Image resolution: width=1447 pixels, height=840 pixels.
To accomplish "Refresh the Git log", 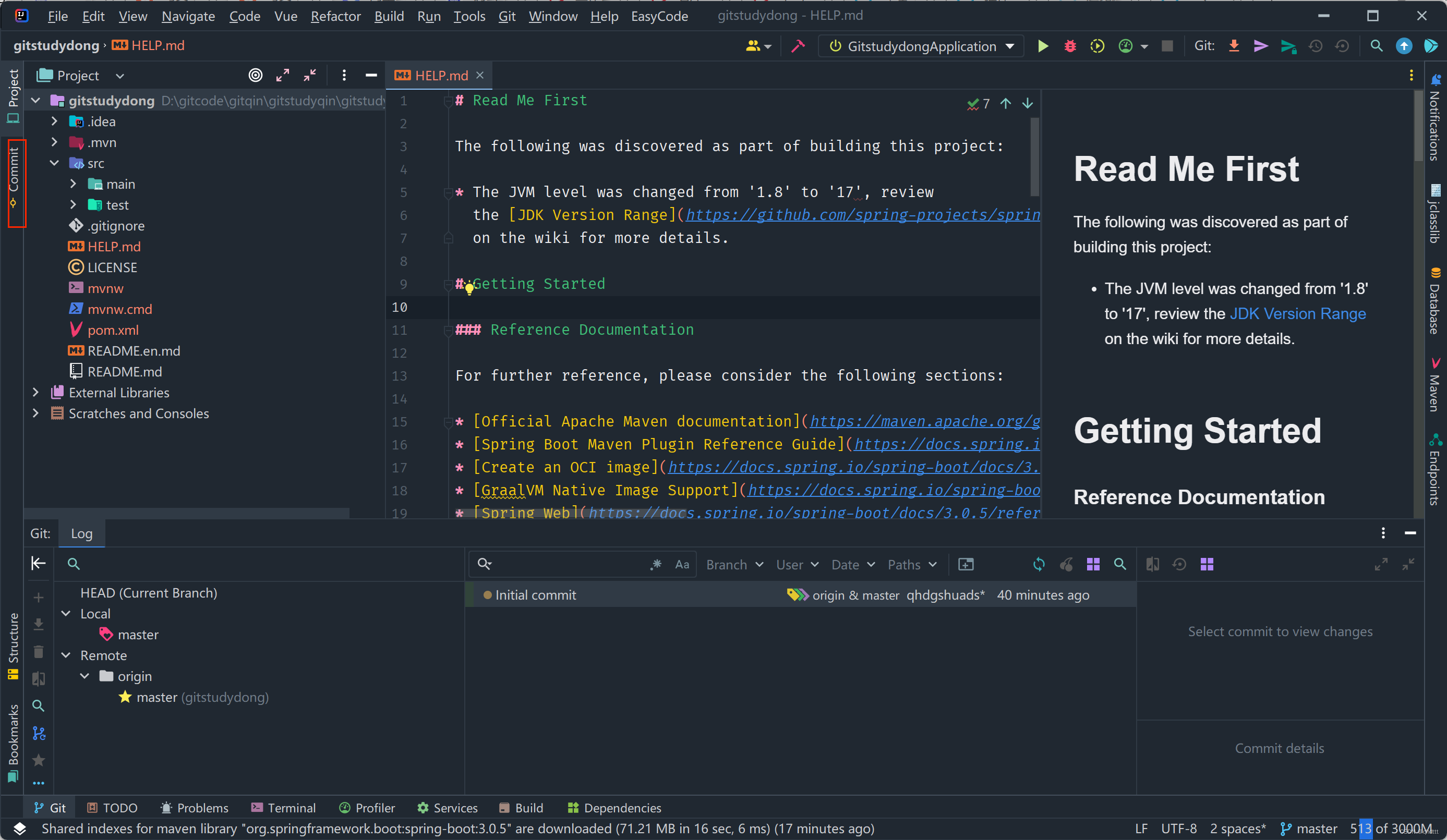I will coord(1039,564).
